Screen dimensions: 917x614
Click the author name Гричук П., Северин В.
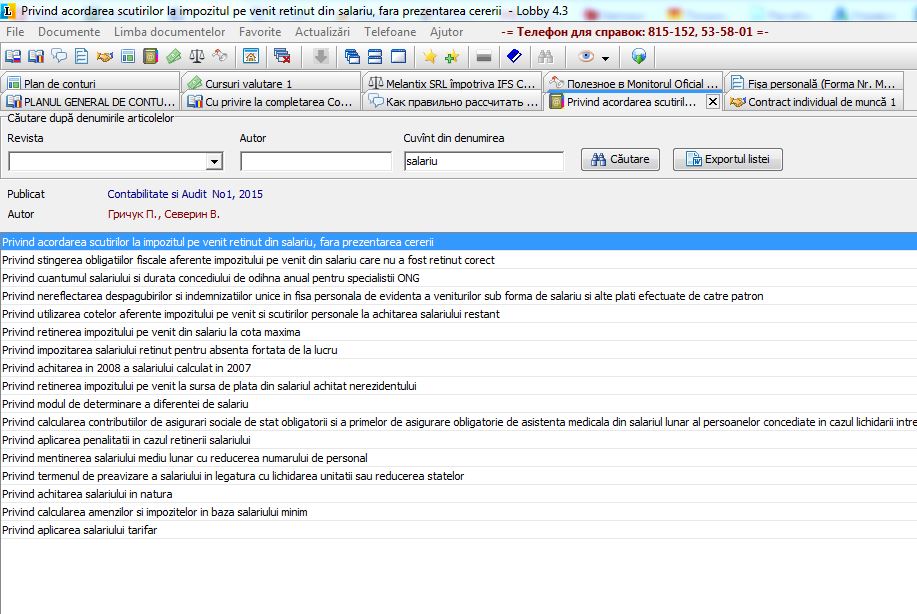[164, 214]
